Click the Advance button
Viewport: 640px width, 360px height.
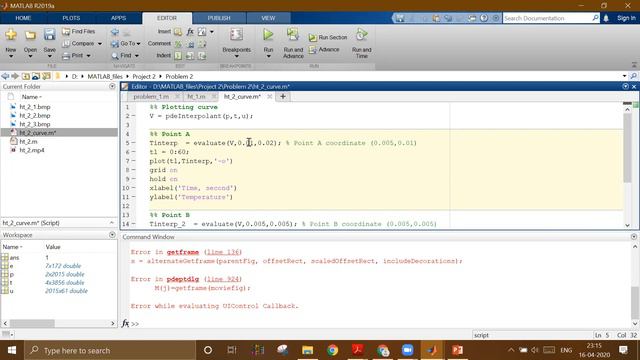[x=324, y=49]
